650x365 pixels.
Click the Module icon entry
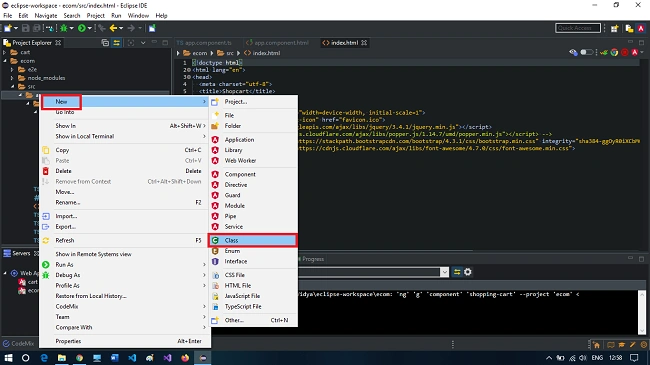pos(215,206)
